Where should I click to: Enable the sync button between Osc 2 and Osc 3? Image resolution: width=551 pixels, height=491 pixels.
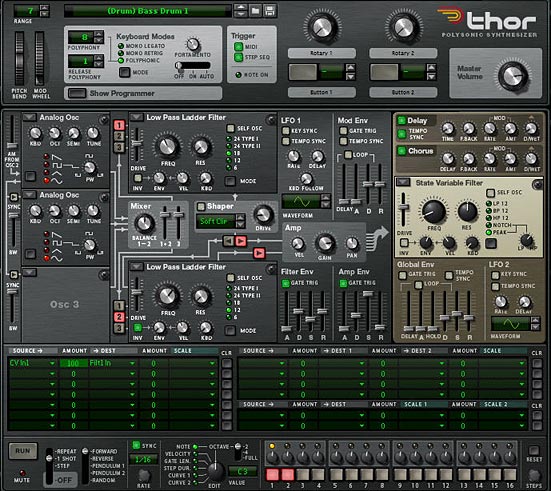(x=14, y=274)
